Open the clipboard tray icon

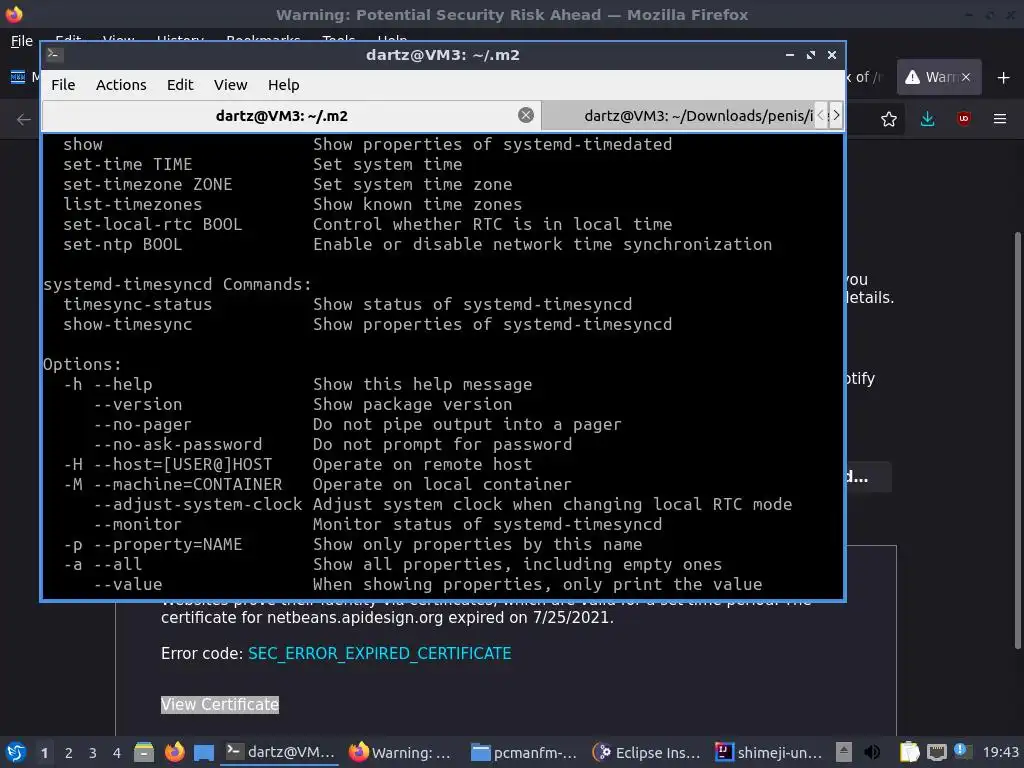coord(909,752)
